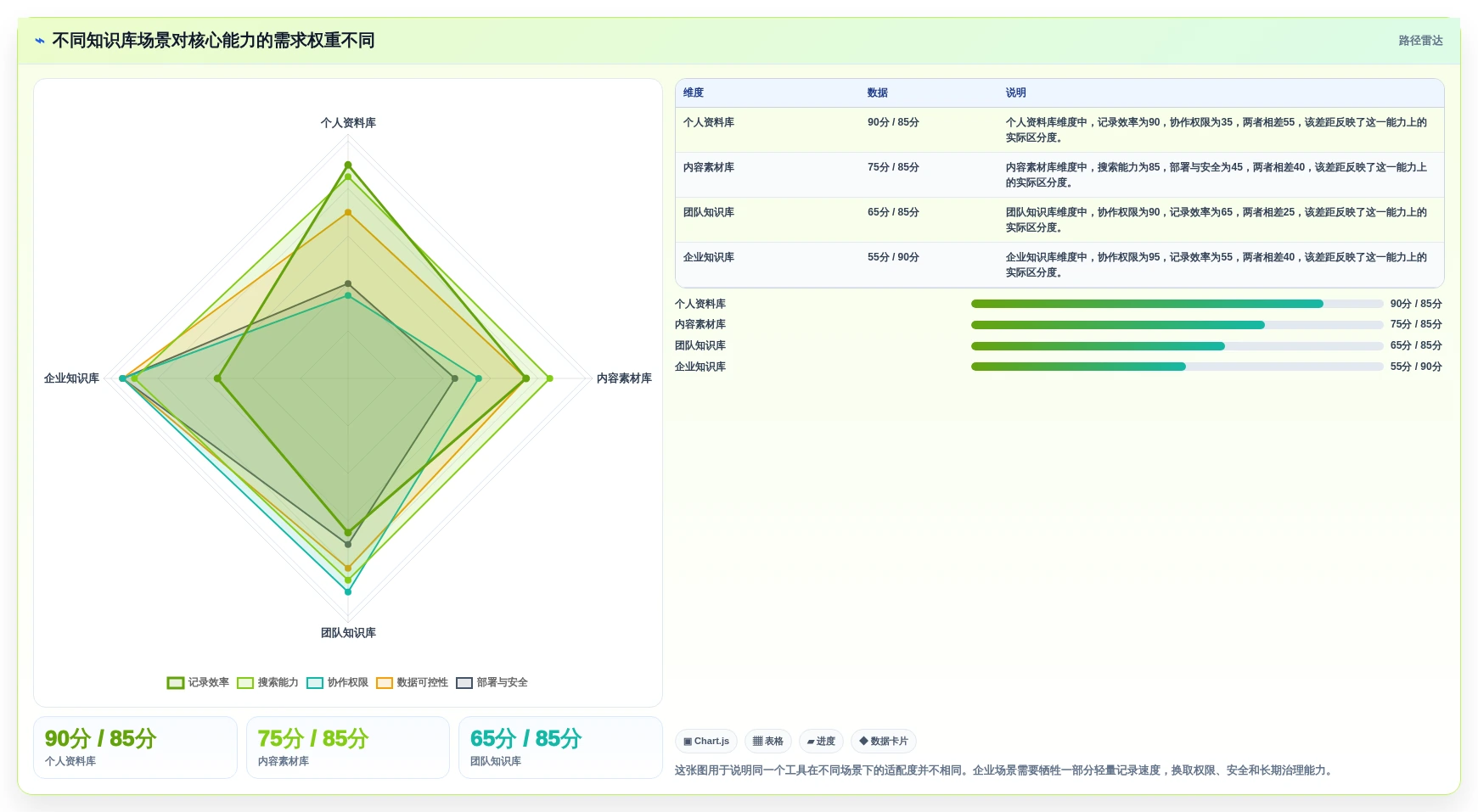This screenshot has height=812, width=1478.
Task: Click the 表格 tag chip
Action: point(768,741)
